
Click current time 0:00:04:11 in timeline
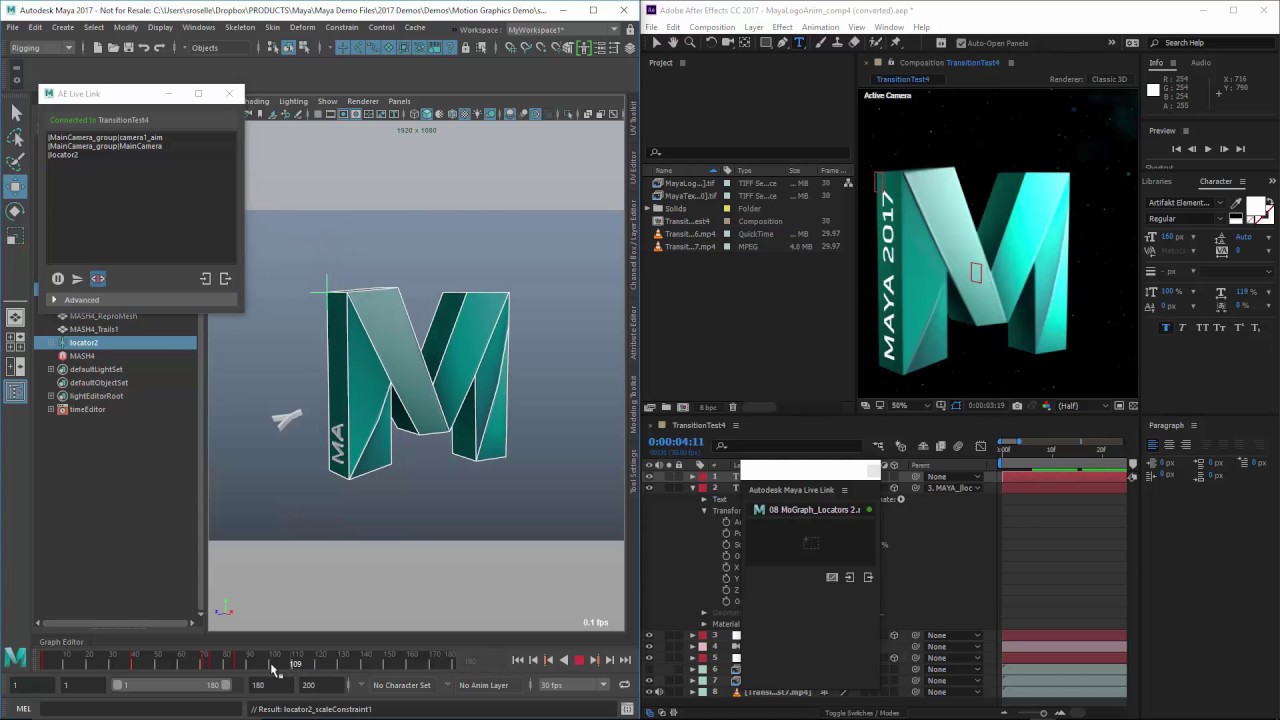coord(676,441)
